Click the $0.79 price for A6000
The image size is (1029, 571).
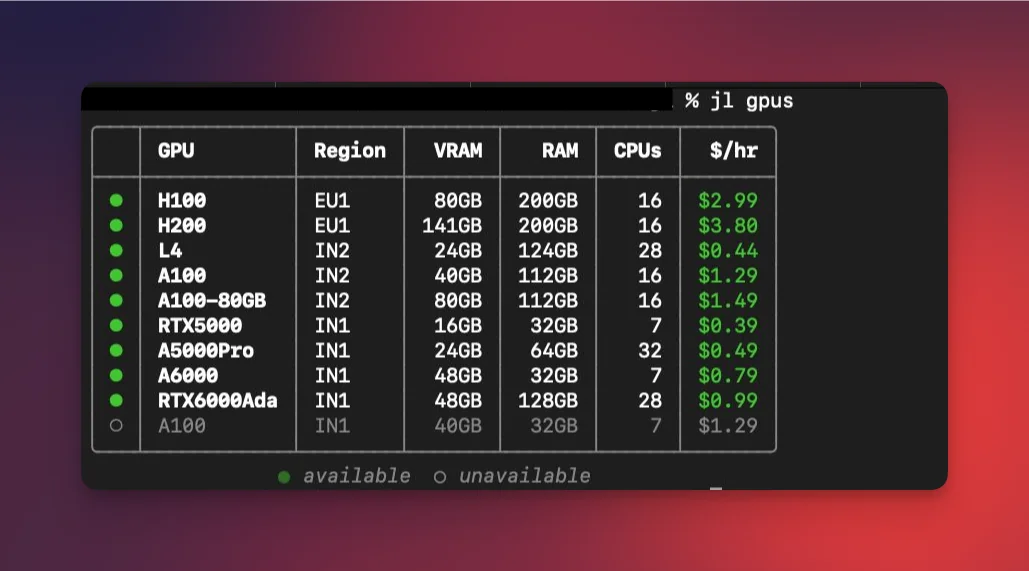click(728, 375)
